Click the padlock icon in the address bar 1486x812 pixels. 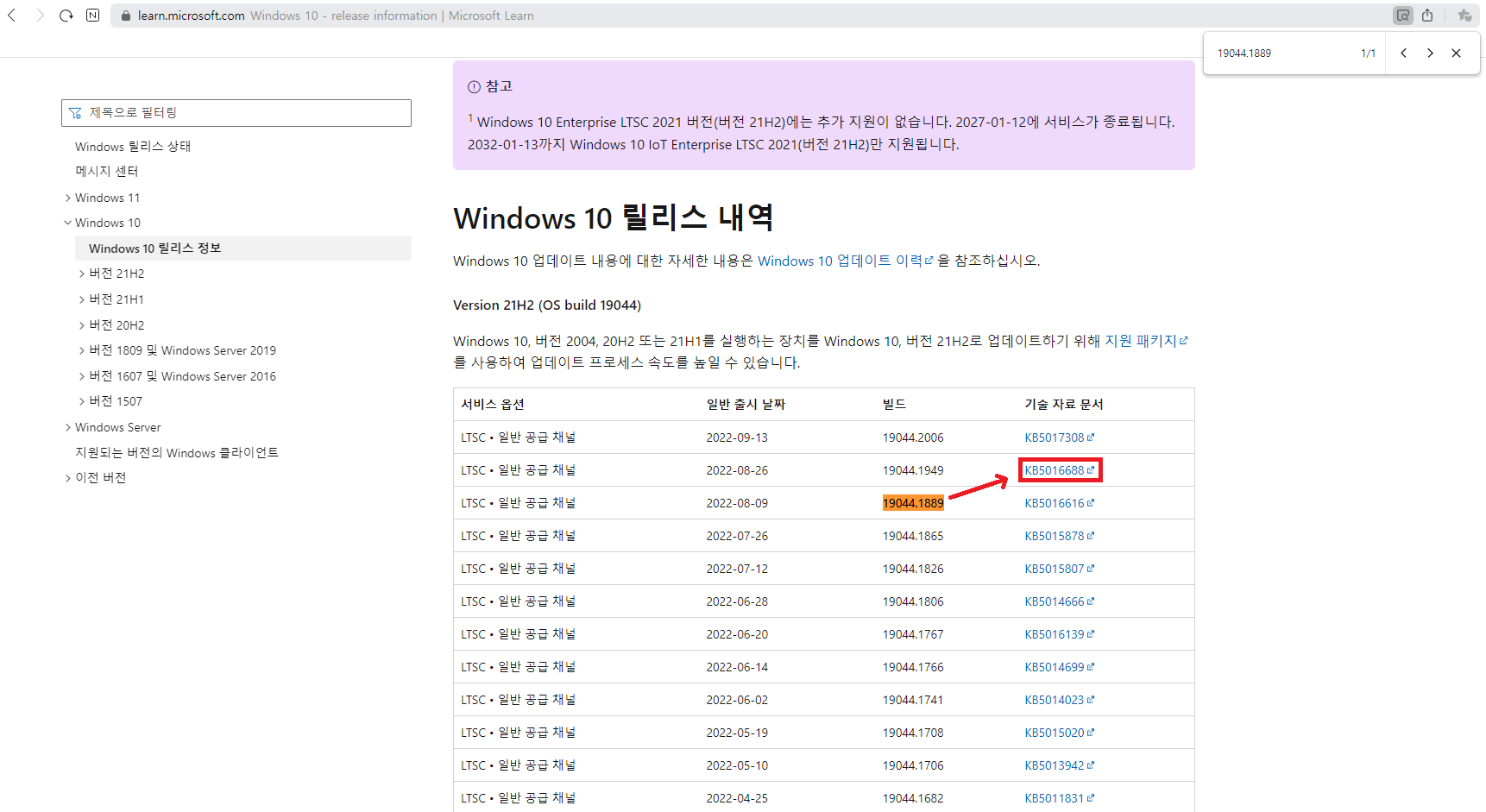click(126, 16)
